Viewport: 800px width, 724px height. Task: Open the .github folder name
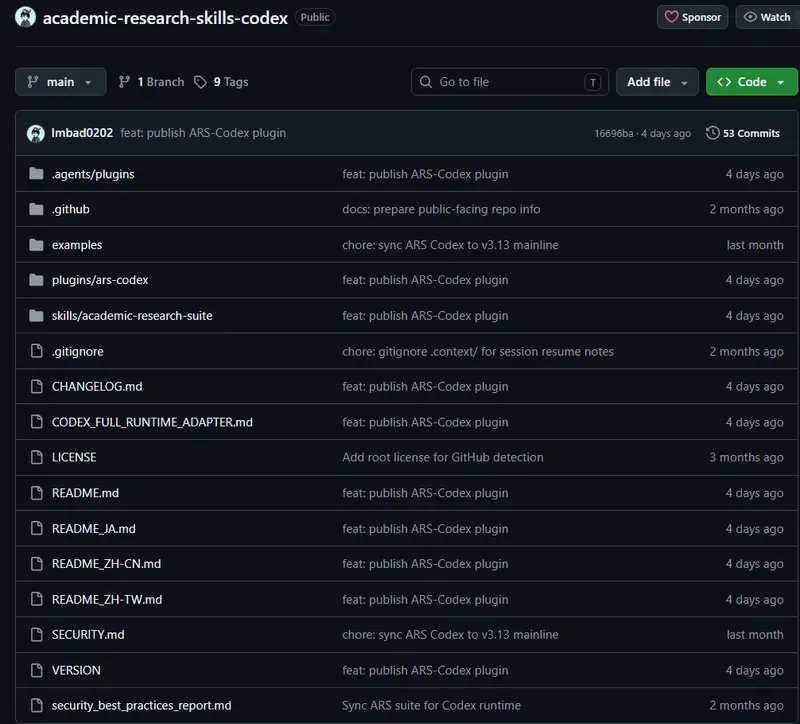70,209
